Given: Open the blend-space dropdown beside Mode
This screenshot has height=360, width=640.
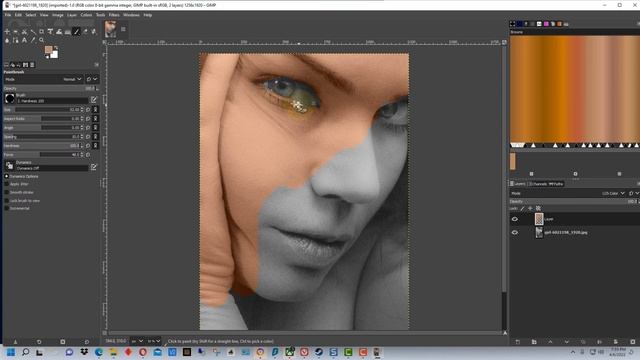Looking at the screenshot, I should coord(92,79).
